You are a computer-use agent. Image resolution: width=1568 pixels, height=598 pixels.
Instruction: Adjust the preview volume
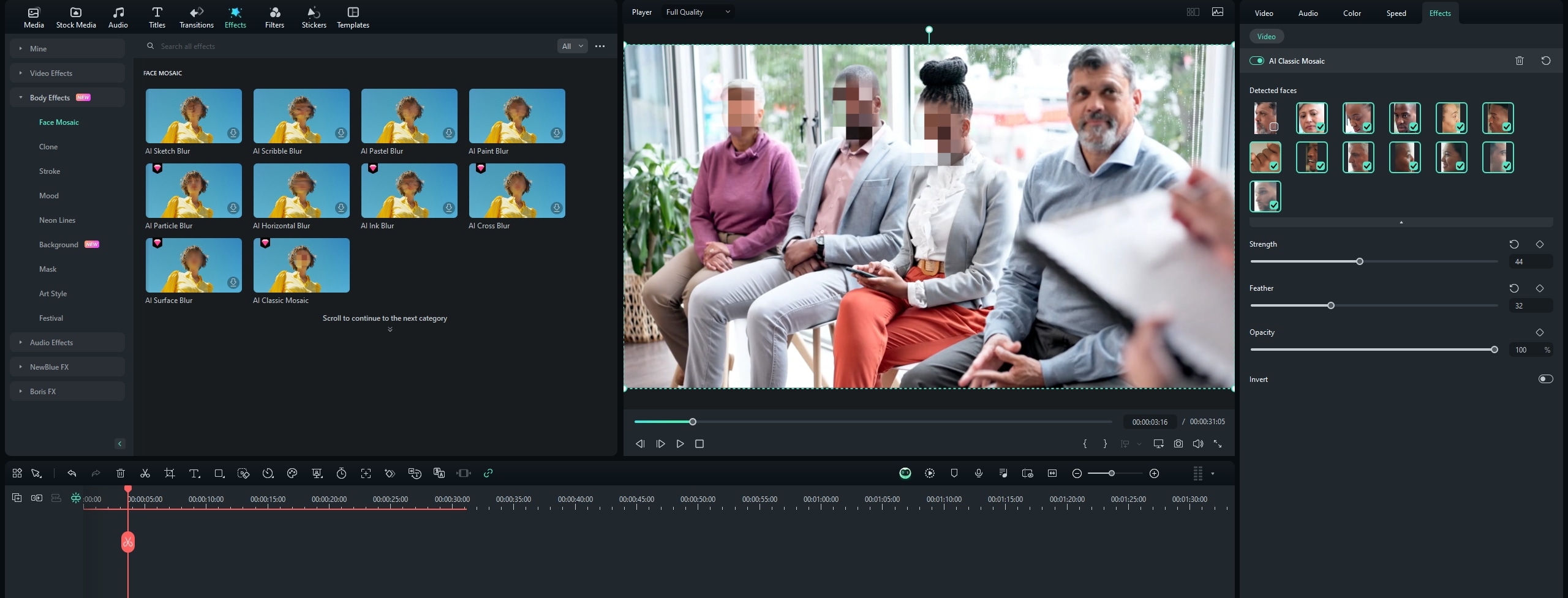[1197, 444]
